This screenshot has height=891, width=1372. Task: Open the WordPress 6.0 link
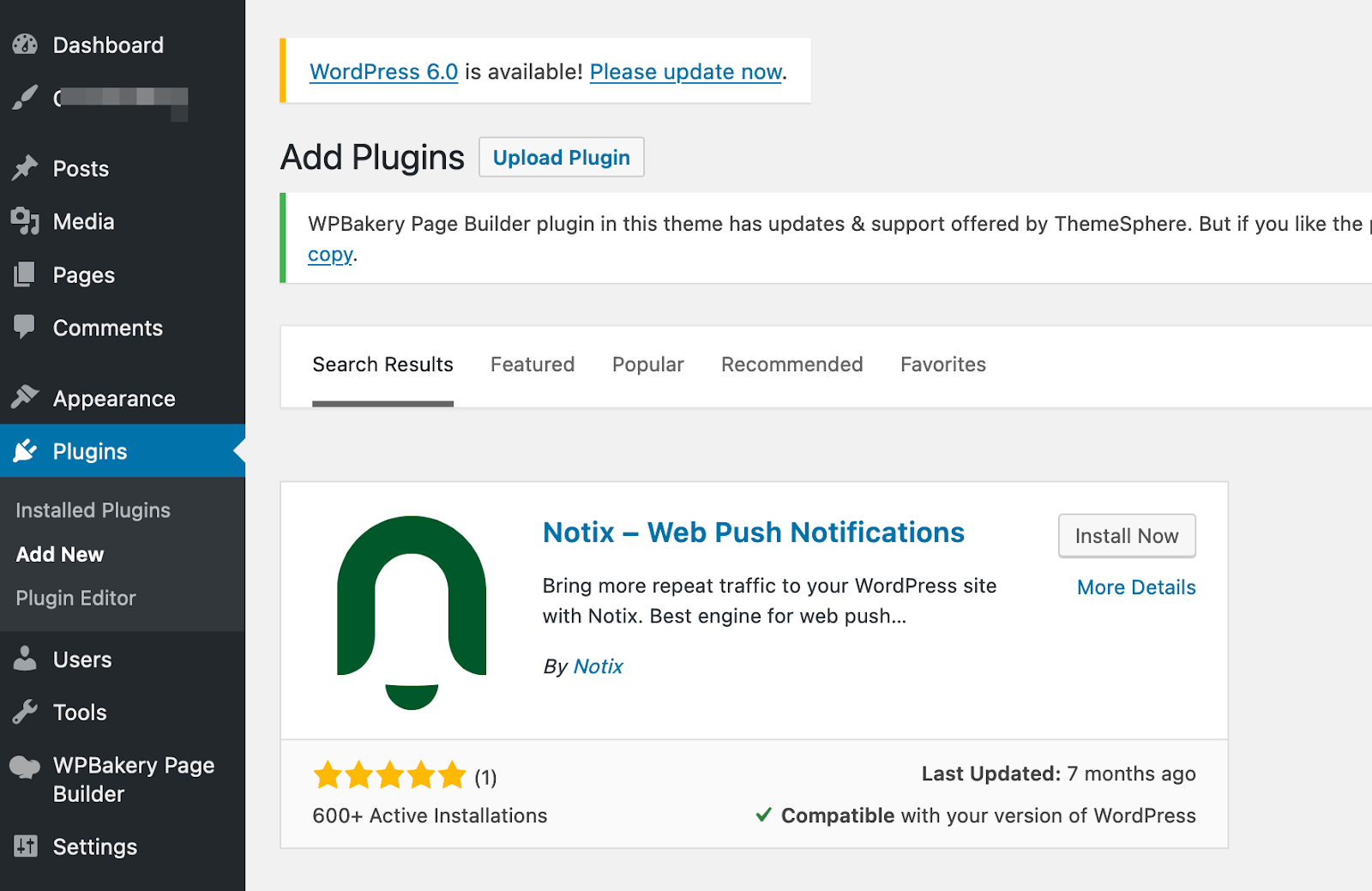coord(383,71)
